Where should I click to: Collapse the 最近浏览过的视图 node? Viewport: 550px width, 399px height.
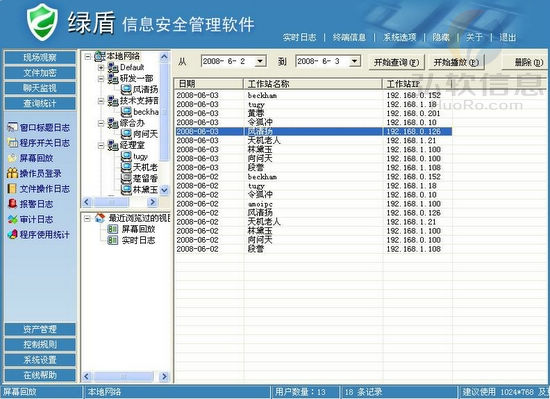[87, 218]
